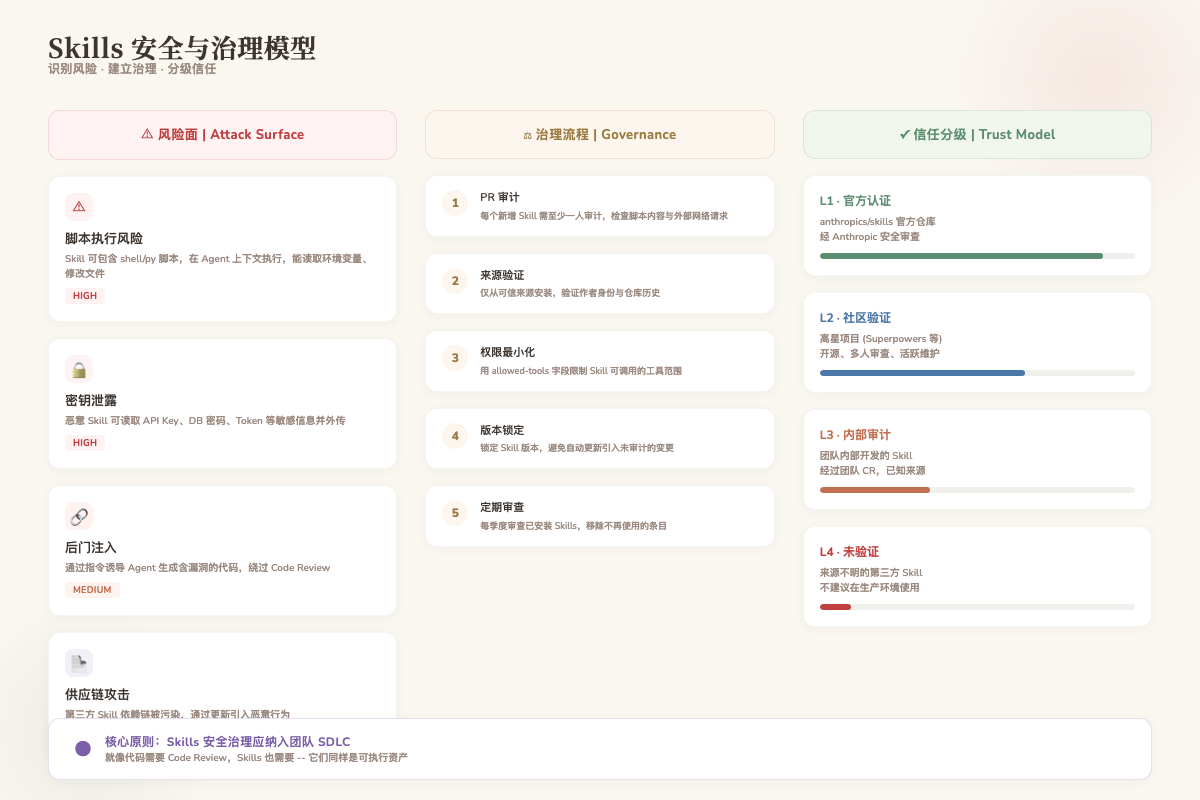Click the text 来源不明的第三方 Skill
This screenshot has height=800, width=1200.
click(x=871, y=572)
